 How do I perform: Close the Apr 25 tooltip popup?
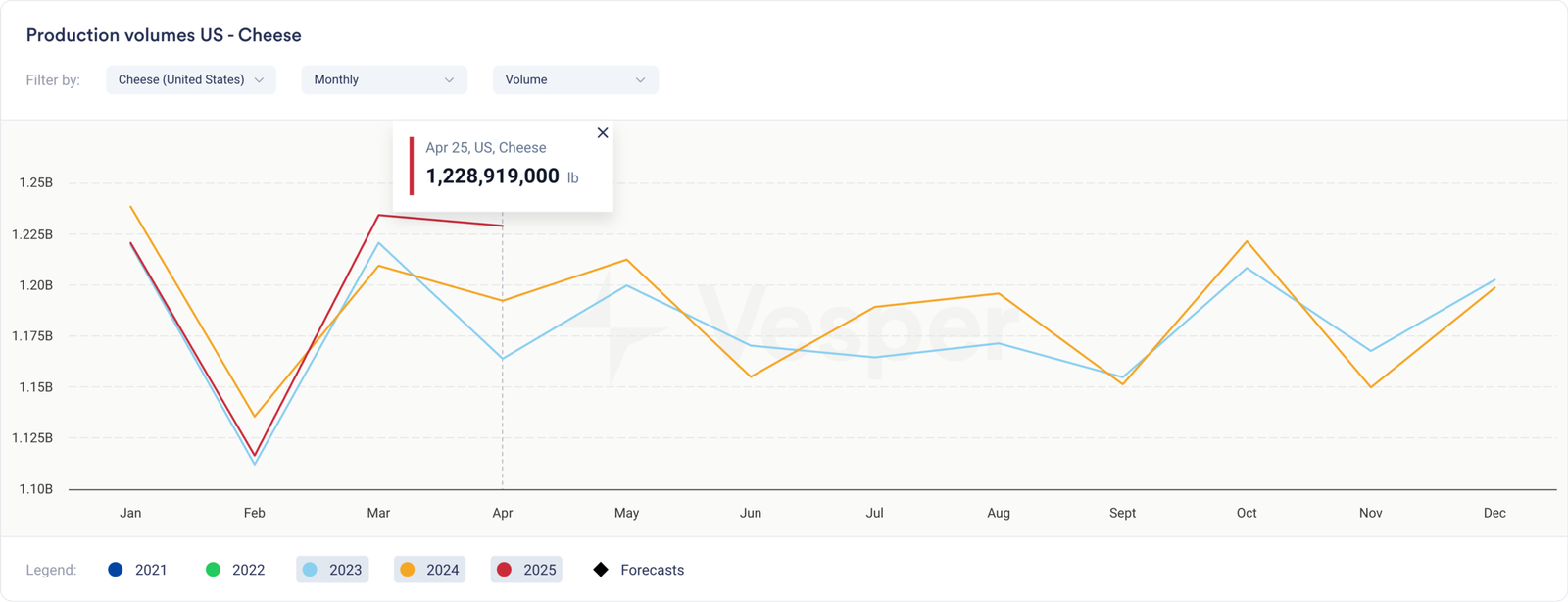tap(603, 133)
